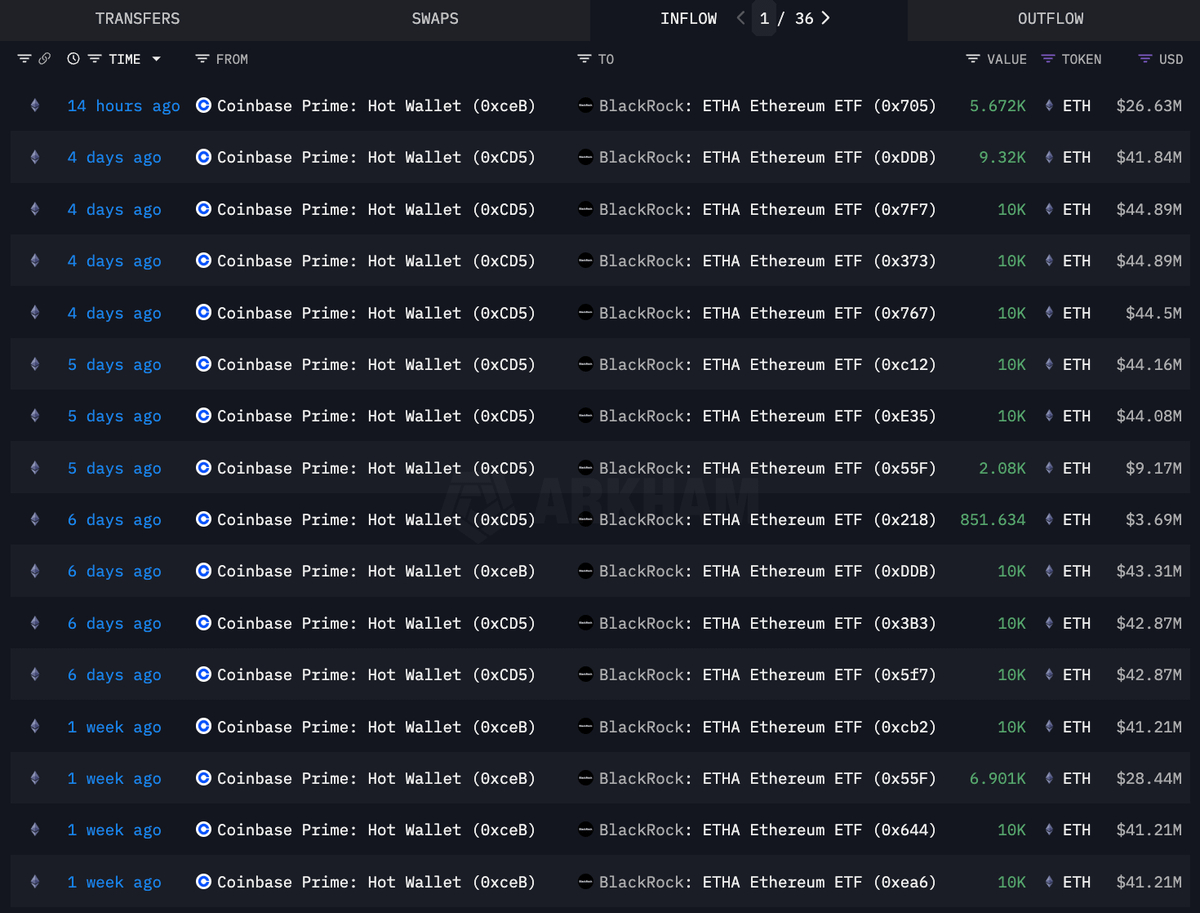Click Coinbase logo on the 0x644 row
The height and width of the screenshot is (913, 1200).
204,830
